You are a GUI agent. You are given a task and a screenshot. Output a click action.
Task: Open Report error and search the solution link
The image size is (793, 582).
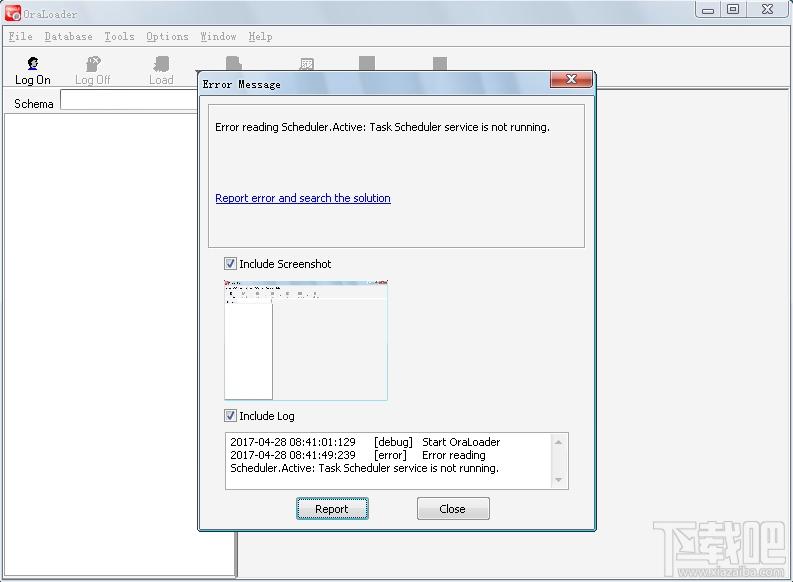(x=303, y=198)
